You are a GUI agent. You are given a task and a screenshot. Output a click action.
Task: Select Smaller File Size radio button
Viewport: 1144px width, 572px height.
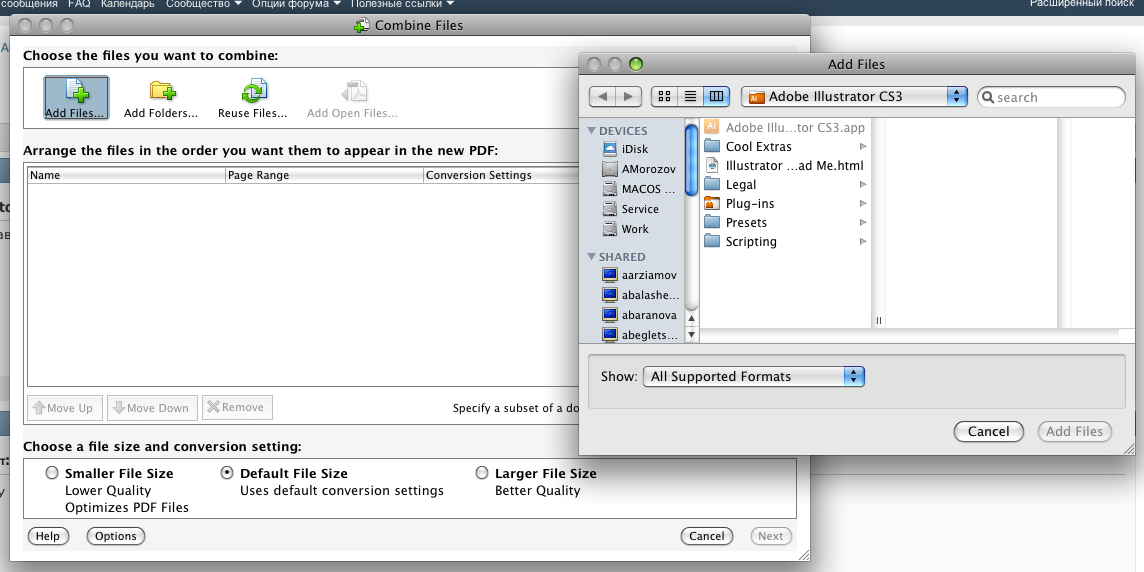[52, 473]
